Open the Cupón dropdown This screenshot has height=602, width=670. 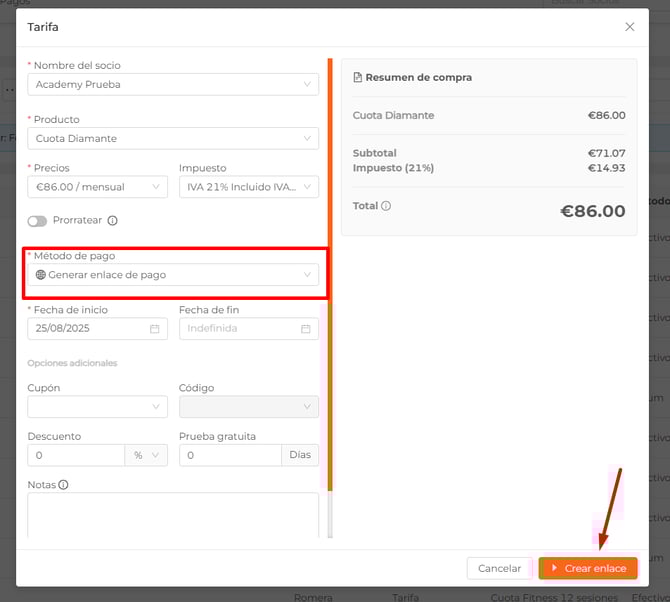(98, 407)
